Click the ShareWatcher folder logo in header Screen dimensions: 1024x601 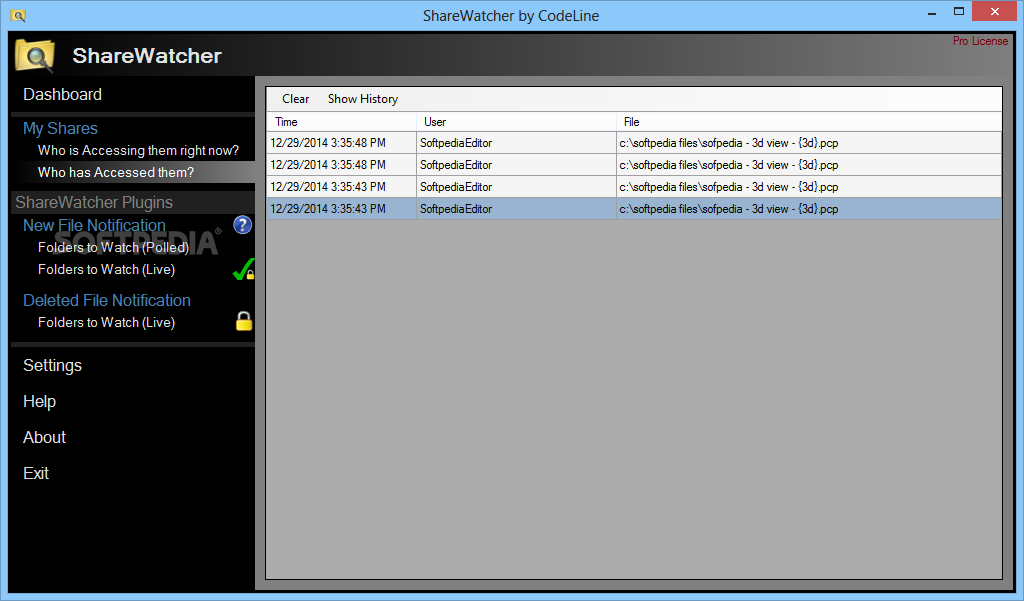[x=35, y=56]
